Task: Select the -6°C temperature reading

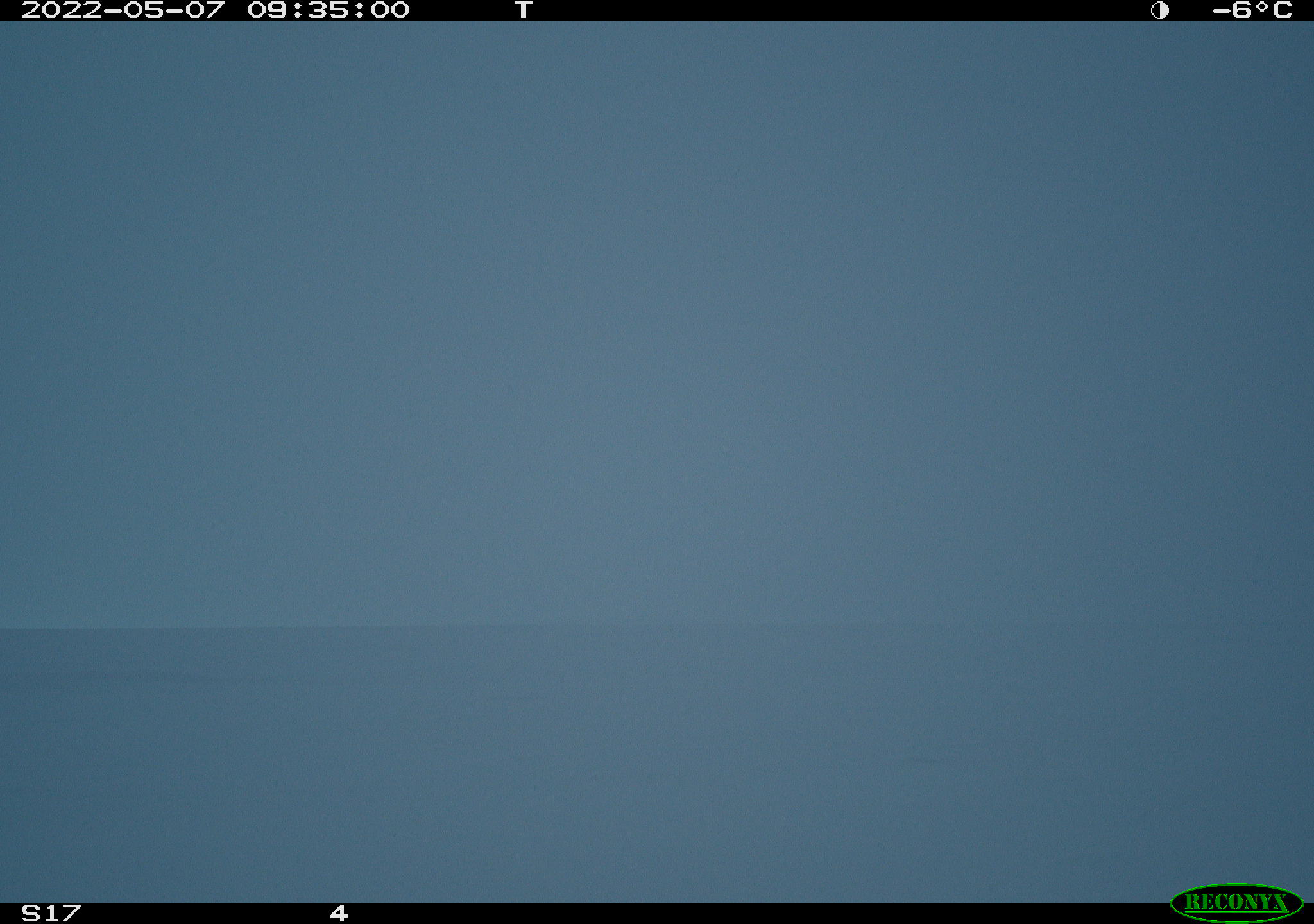Action: 1252,10
